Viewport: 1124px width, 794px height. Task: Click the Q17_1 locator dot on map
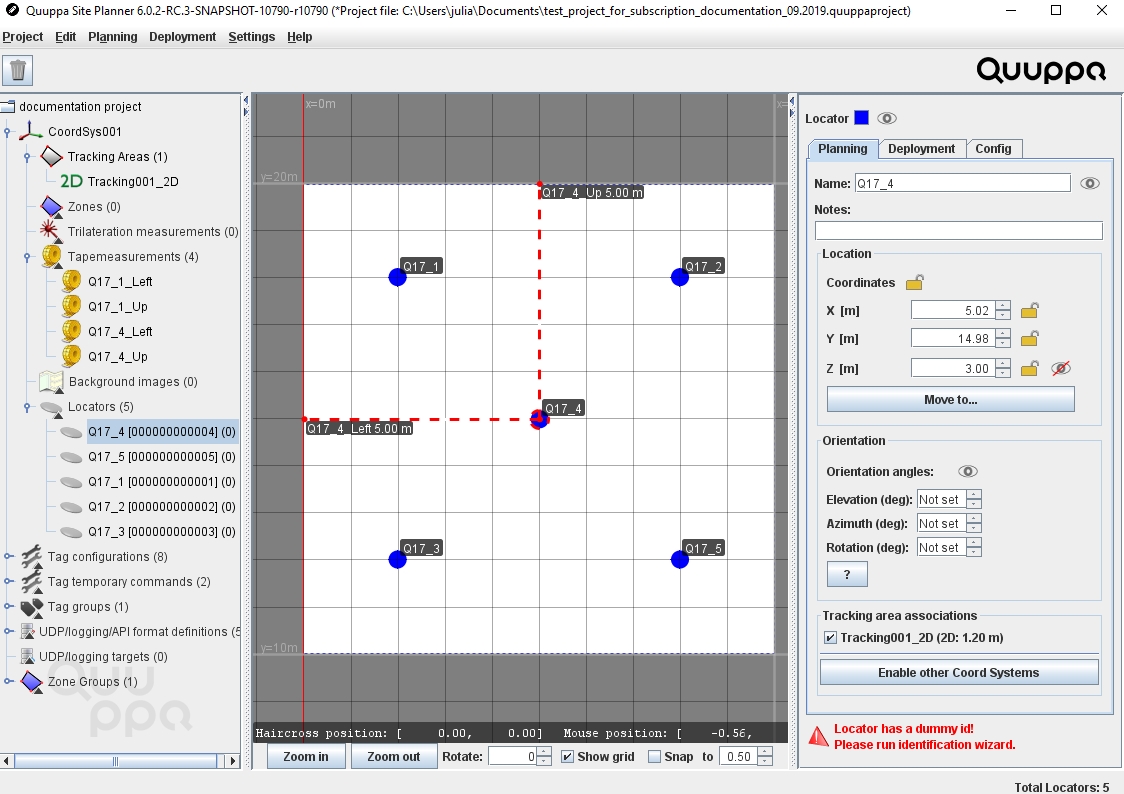(397, 277)
